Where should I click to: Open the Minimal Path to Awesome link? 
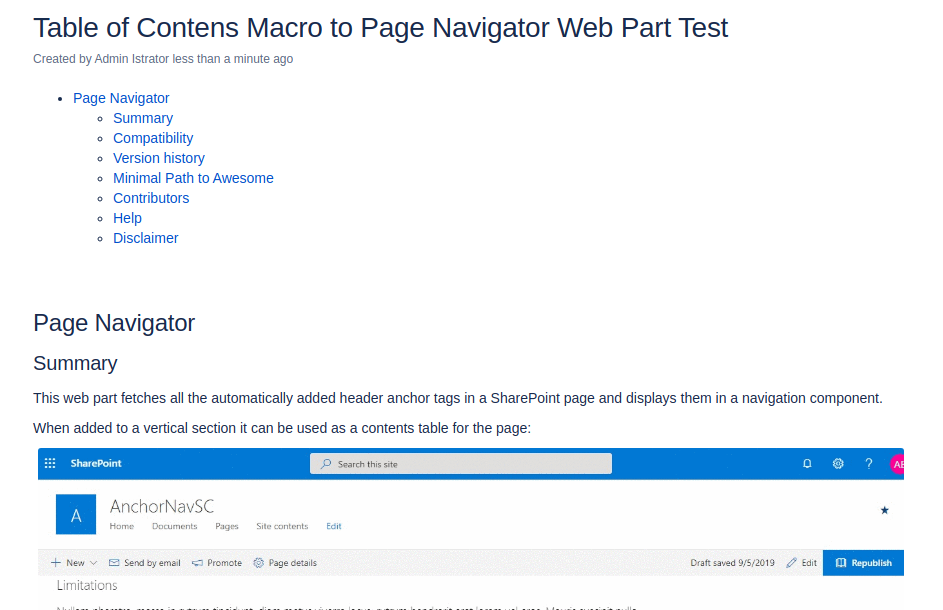(193, 178)
